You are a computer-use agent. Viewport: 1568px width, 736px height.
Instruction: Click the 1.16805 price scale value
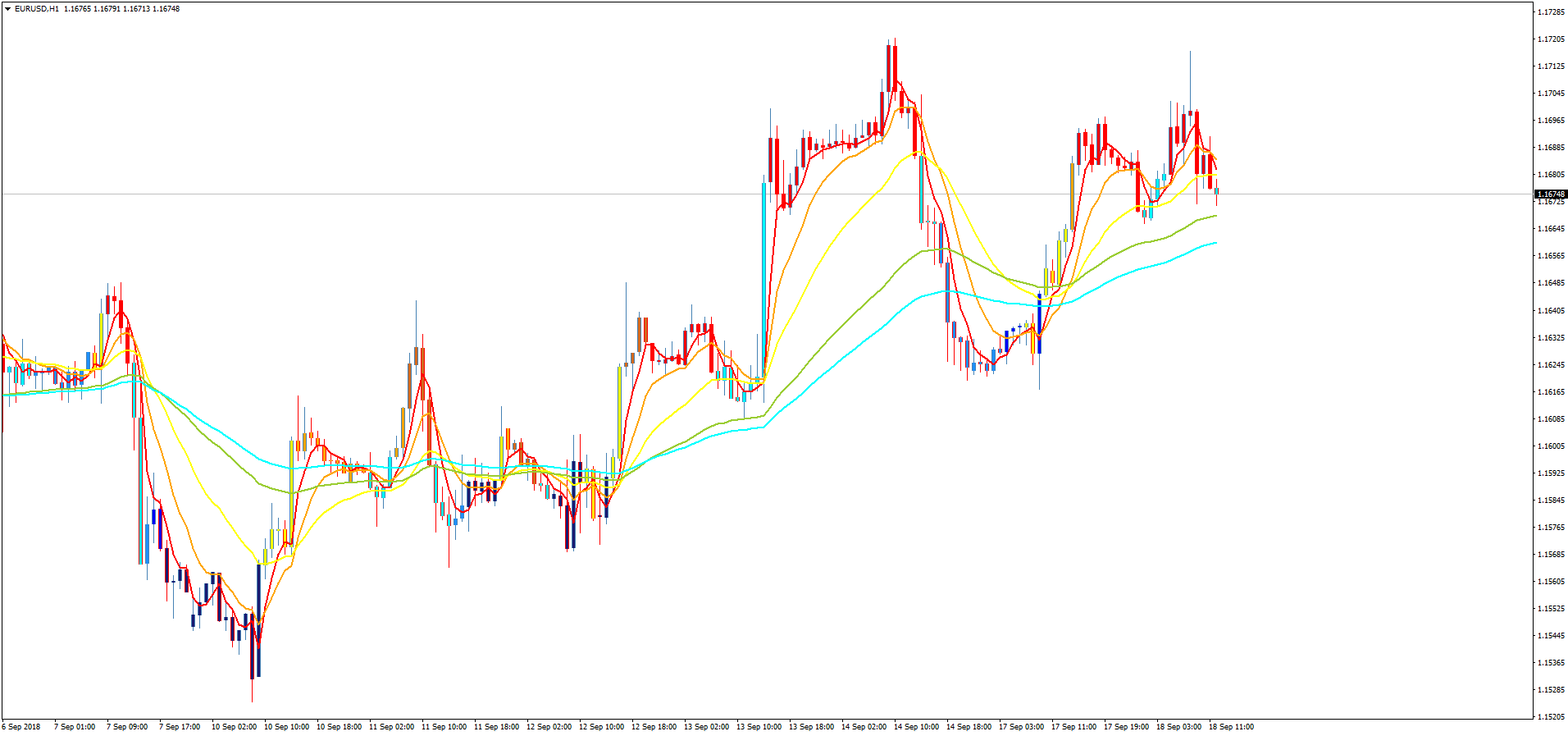[1551, 175]
